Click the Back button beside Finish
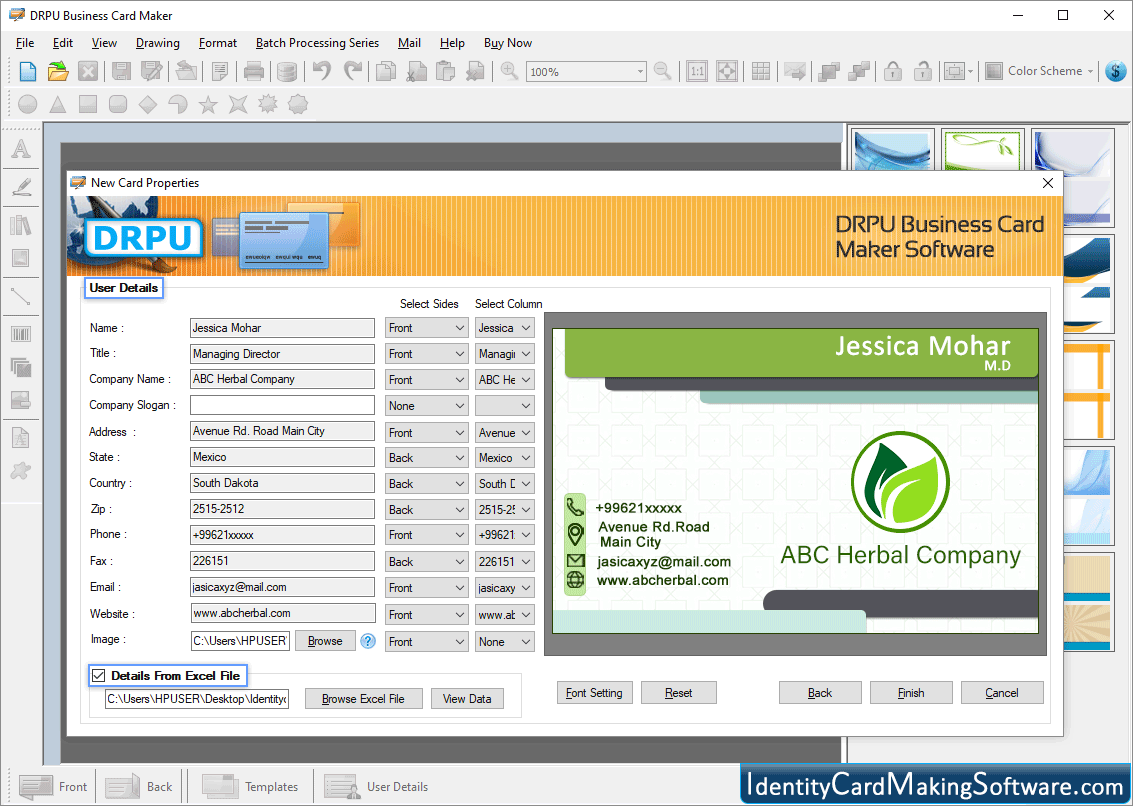Image resolution: width=1133 pixels, height=806 pixels. (x=819, y=693)
